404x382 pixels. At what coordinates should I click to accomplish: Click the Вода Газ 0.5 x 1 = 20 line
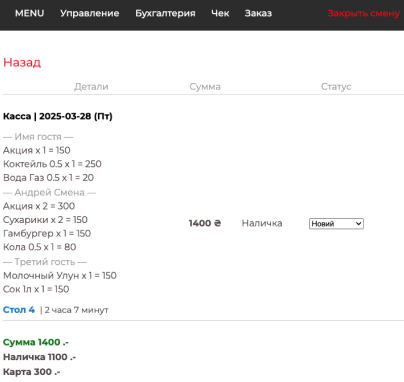(x=48, y=178)
